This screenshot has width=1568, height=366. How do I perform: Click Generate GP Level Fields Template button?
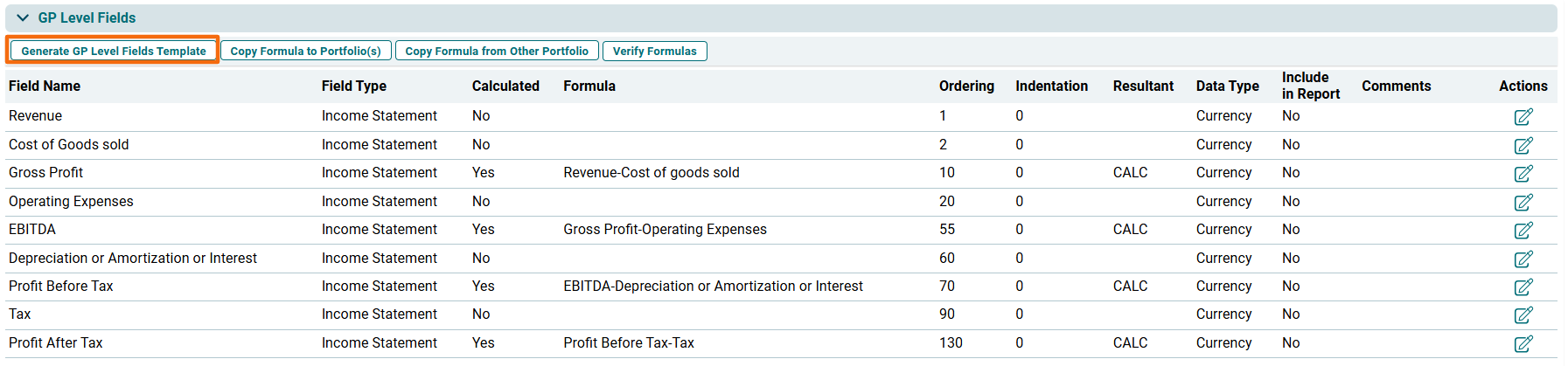tap(114, 51)
